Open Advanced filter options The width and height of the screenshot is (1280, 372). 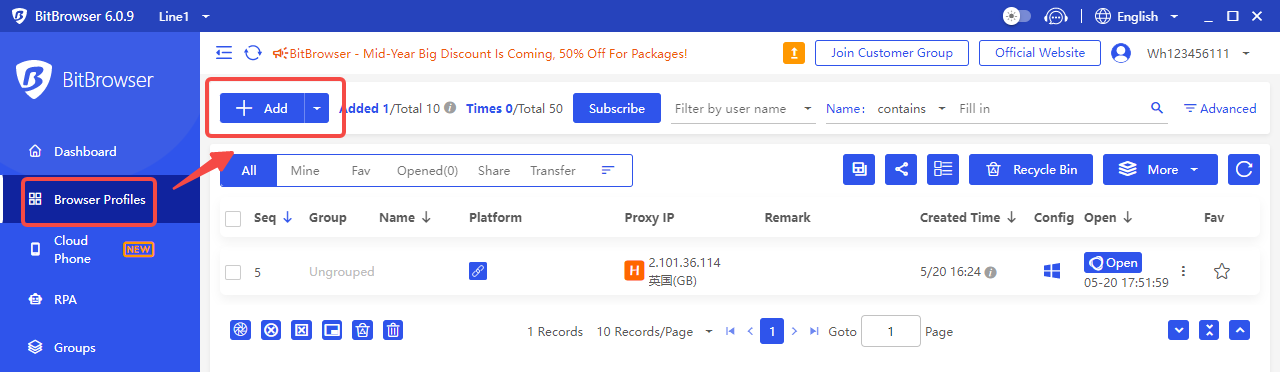(x=1220, y=108)
